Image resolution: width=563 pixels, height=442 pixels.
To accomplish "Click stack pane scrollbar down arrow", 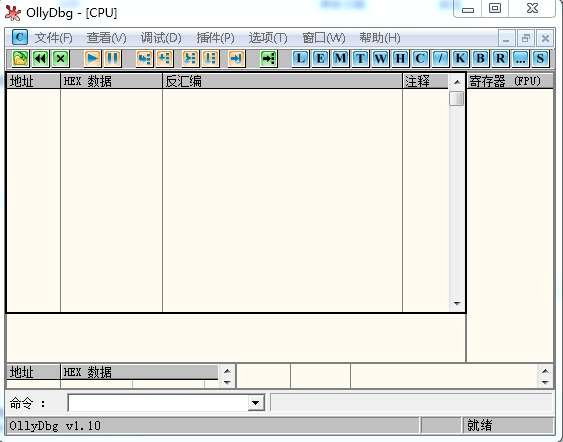I will tap(545, 383).
